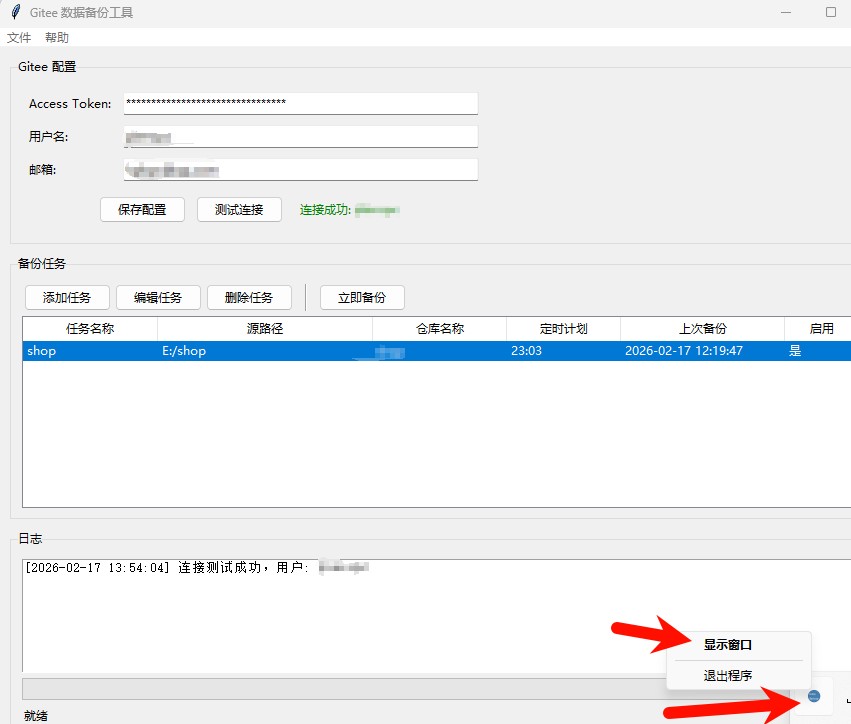Open the 文件 menu

click(x=19, y=37)
